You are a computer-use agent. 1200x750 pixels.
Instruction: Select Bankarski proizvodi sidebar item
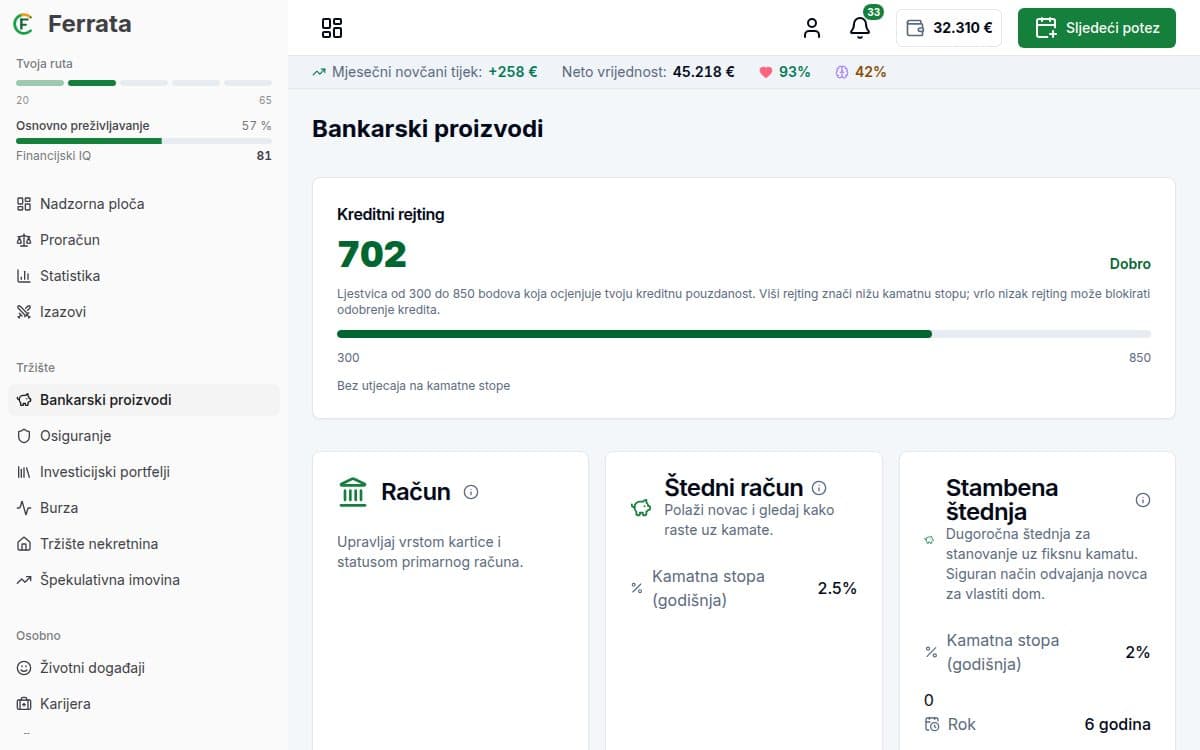[x=144, y=400]
